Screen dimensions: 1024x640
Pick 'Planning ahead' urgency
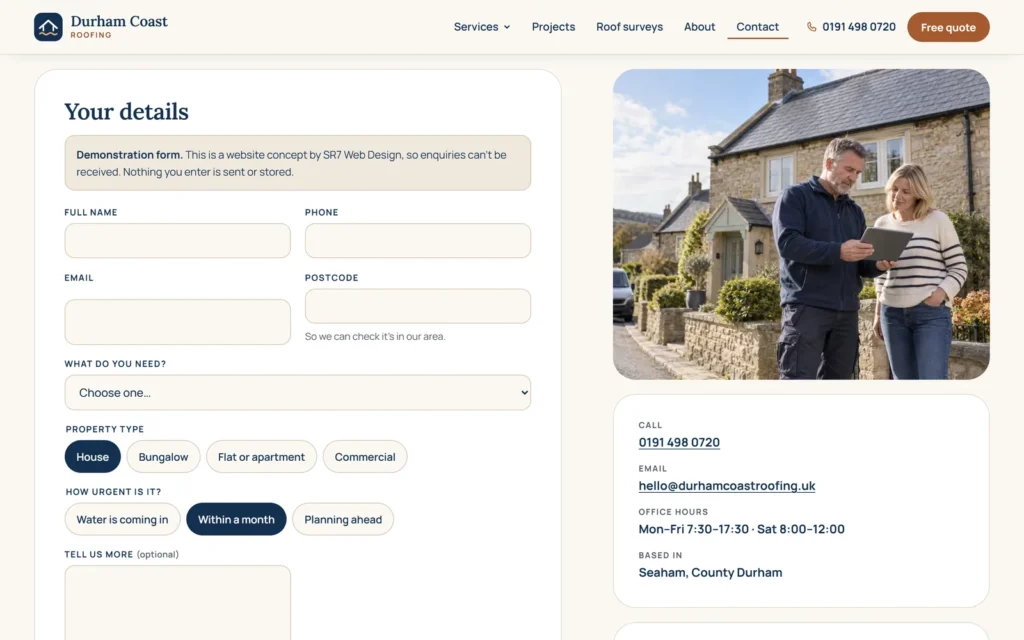click(343, 519)
